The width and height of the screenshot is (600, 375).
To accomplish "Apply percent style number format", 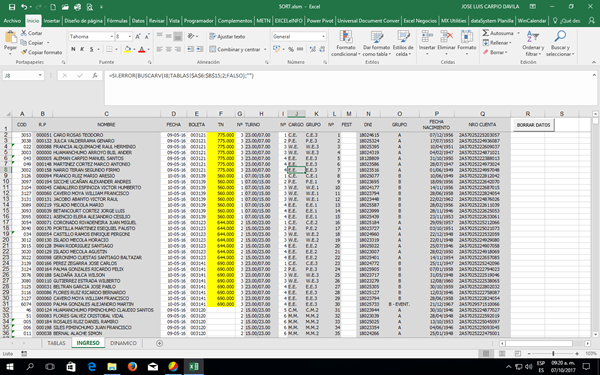I will (x=291, y=49).
